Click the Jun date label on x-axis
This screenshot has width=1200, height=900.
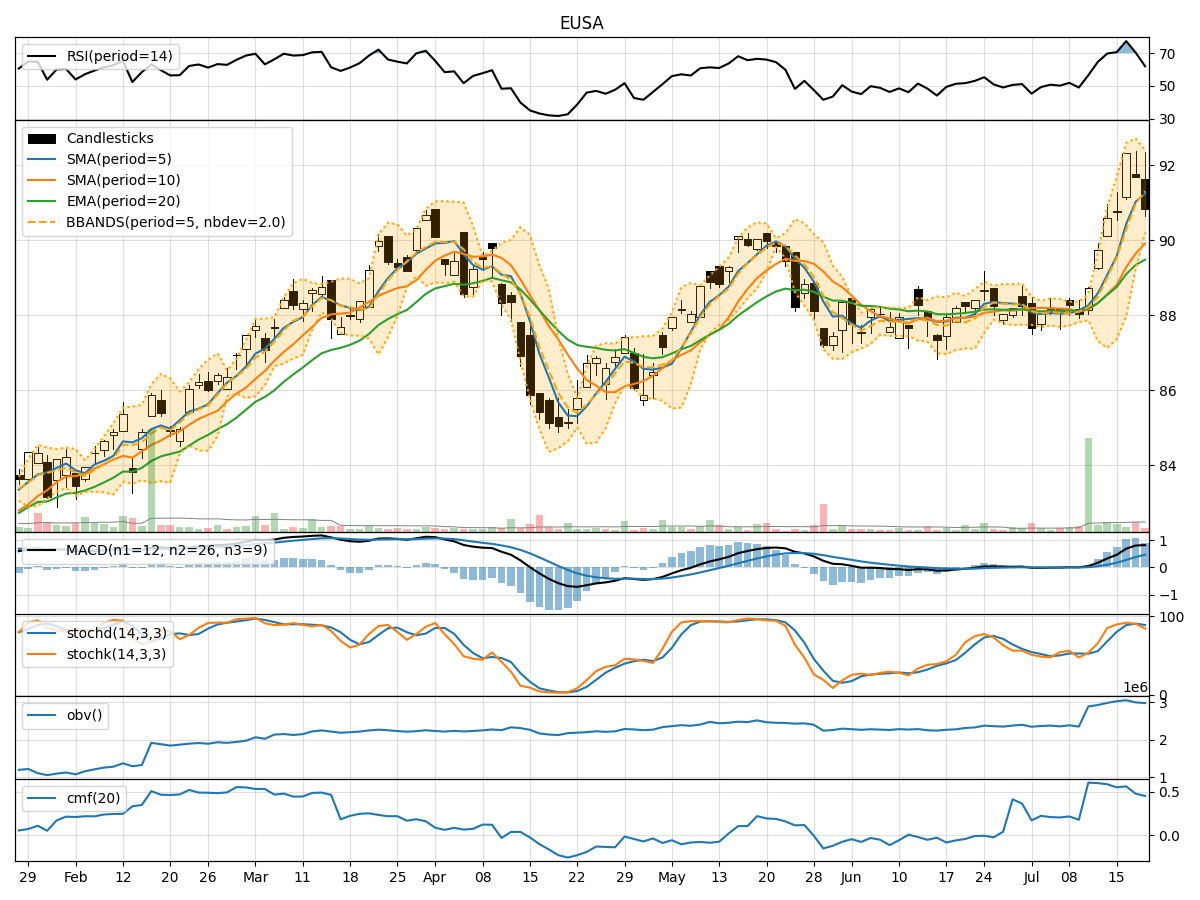tap(851, 876)
